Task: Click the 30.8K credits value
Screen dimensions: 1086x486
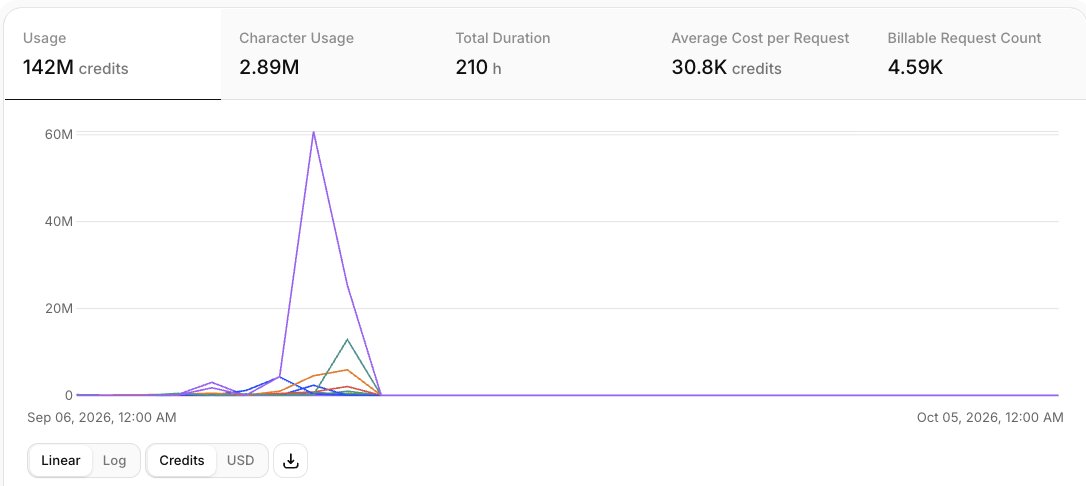Action: [727, 68]
